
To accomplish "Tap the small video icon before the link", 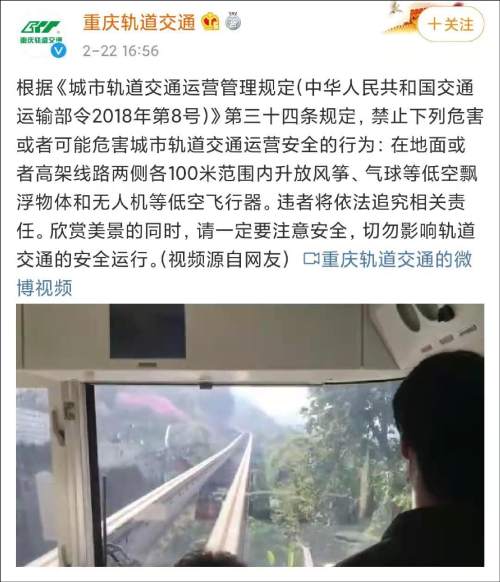I will point(311,259).
